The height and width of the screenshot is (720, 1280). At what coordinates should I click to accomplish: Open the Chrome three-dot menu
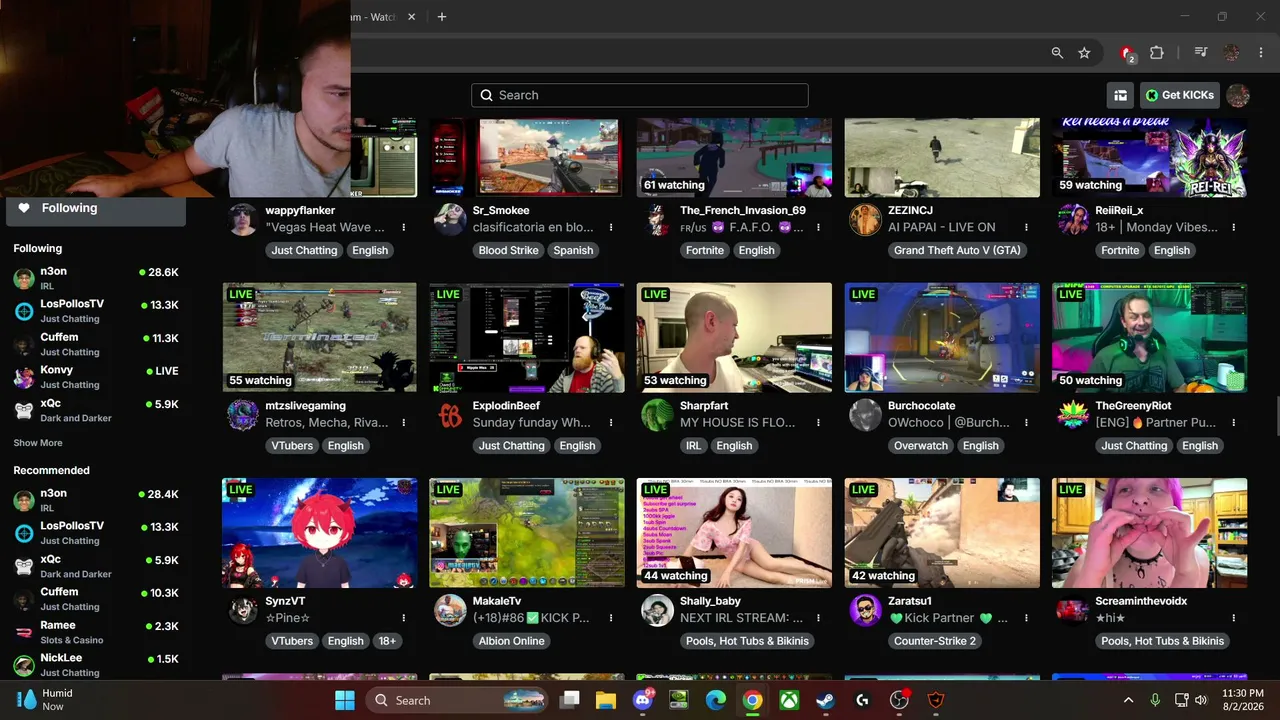(x=1260, y=53)
